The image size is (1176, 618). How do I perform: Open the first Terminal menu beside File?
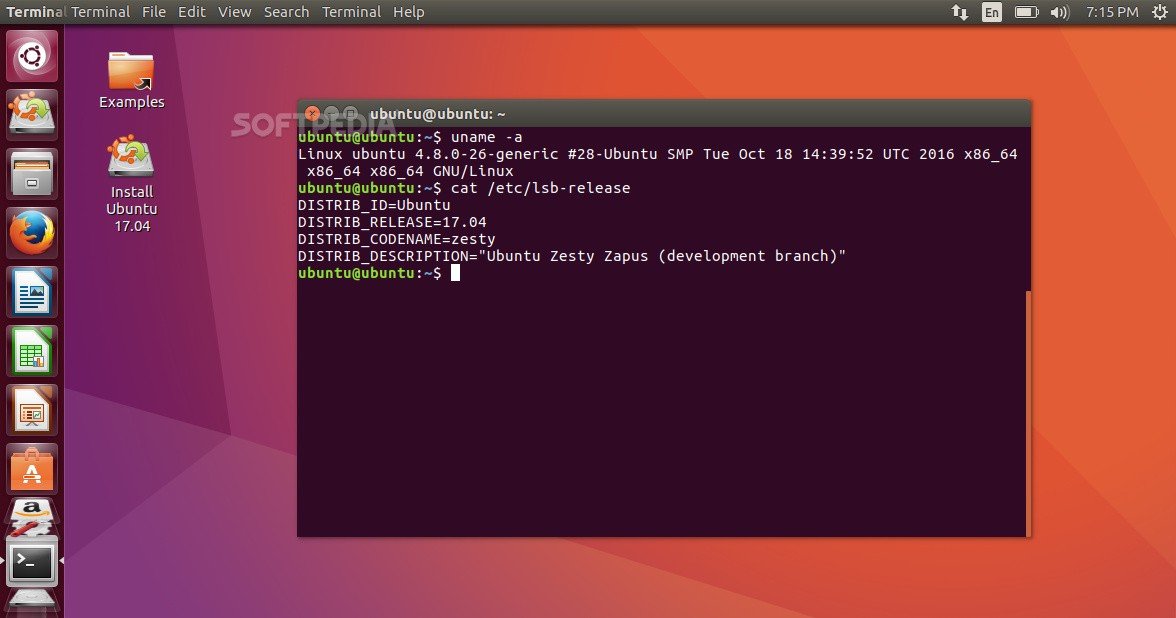coord(100,12)
